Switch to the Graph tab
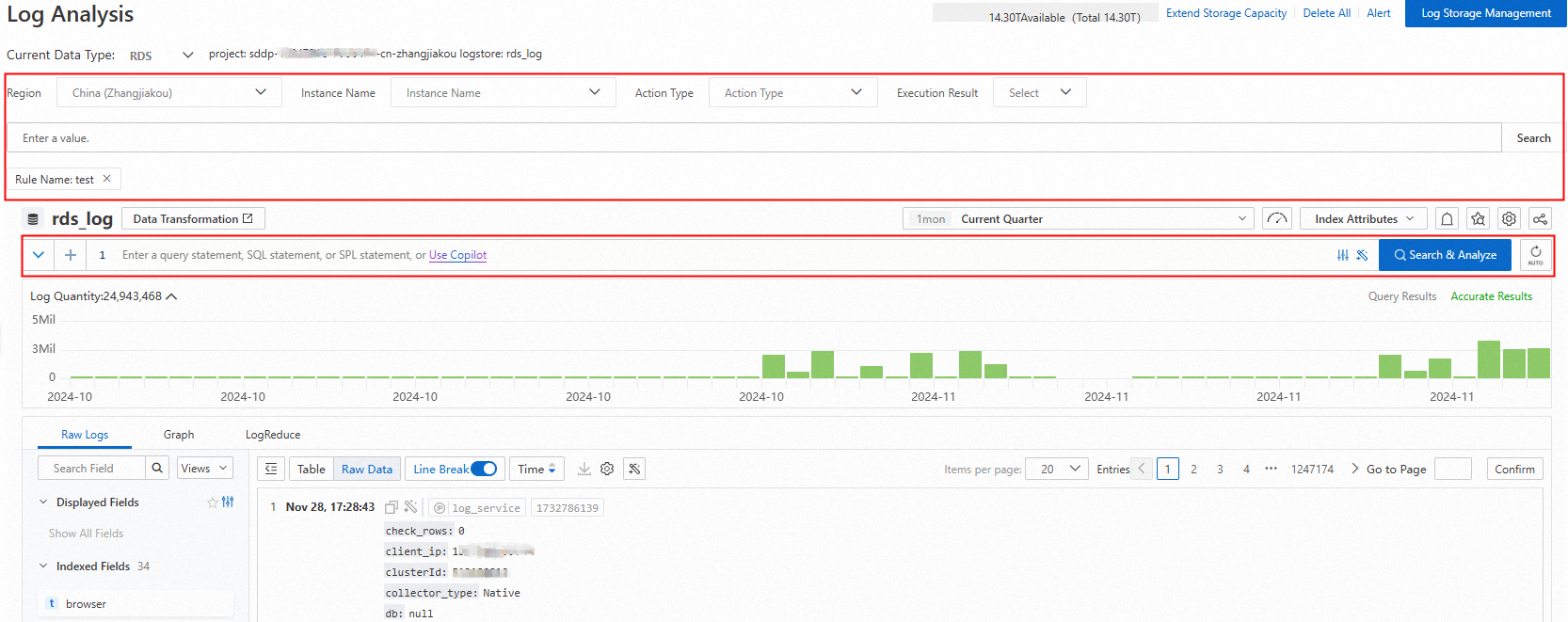Viewport: 1568px width, 622px height. point(179,435)
